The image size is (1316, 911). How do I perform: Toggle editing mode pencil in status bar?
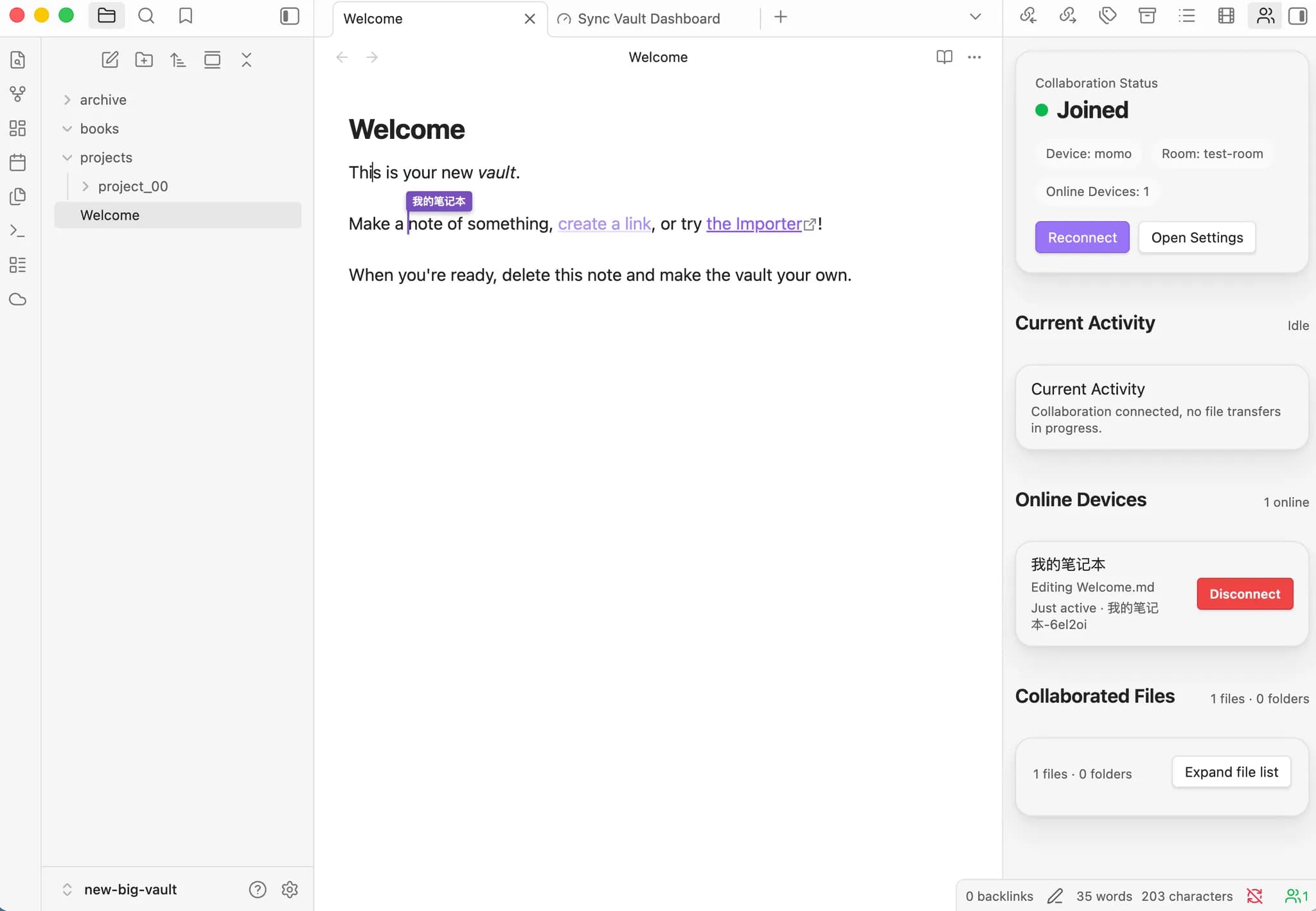coord(1055,896)
